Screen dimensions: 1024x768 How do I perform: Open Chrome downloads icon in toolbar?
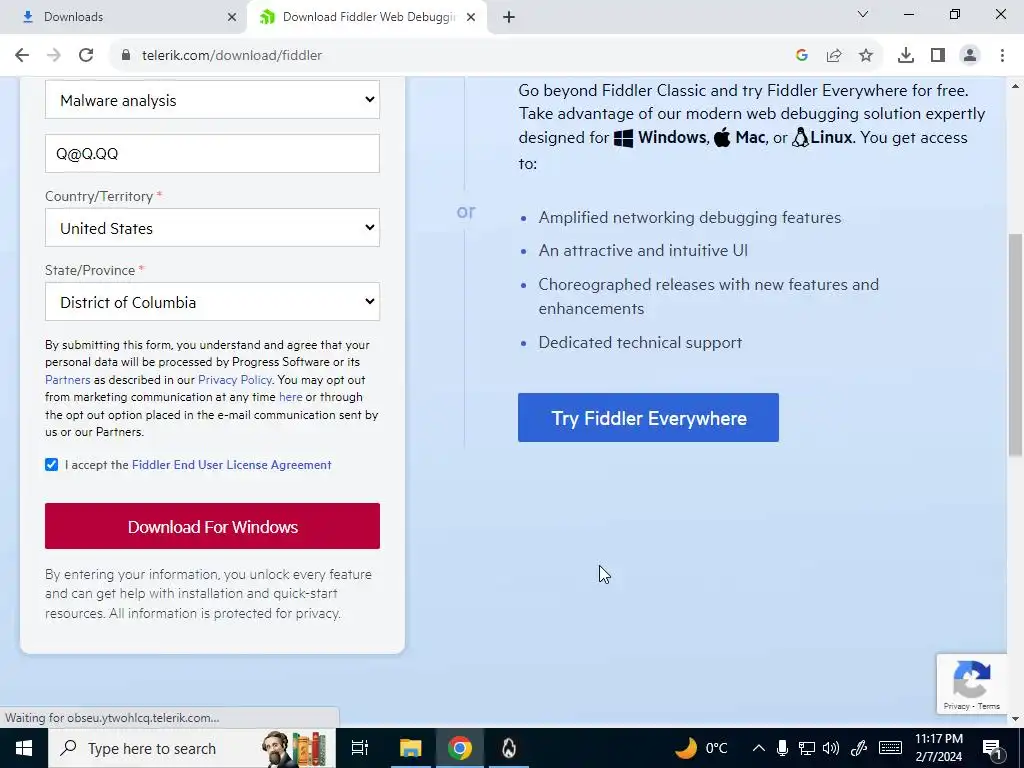[x=906, y=55]
